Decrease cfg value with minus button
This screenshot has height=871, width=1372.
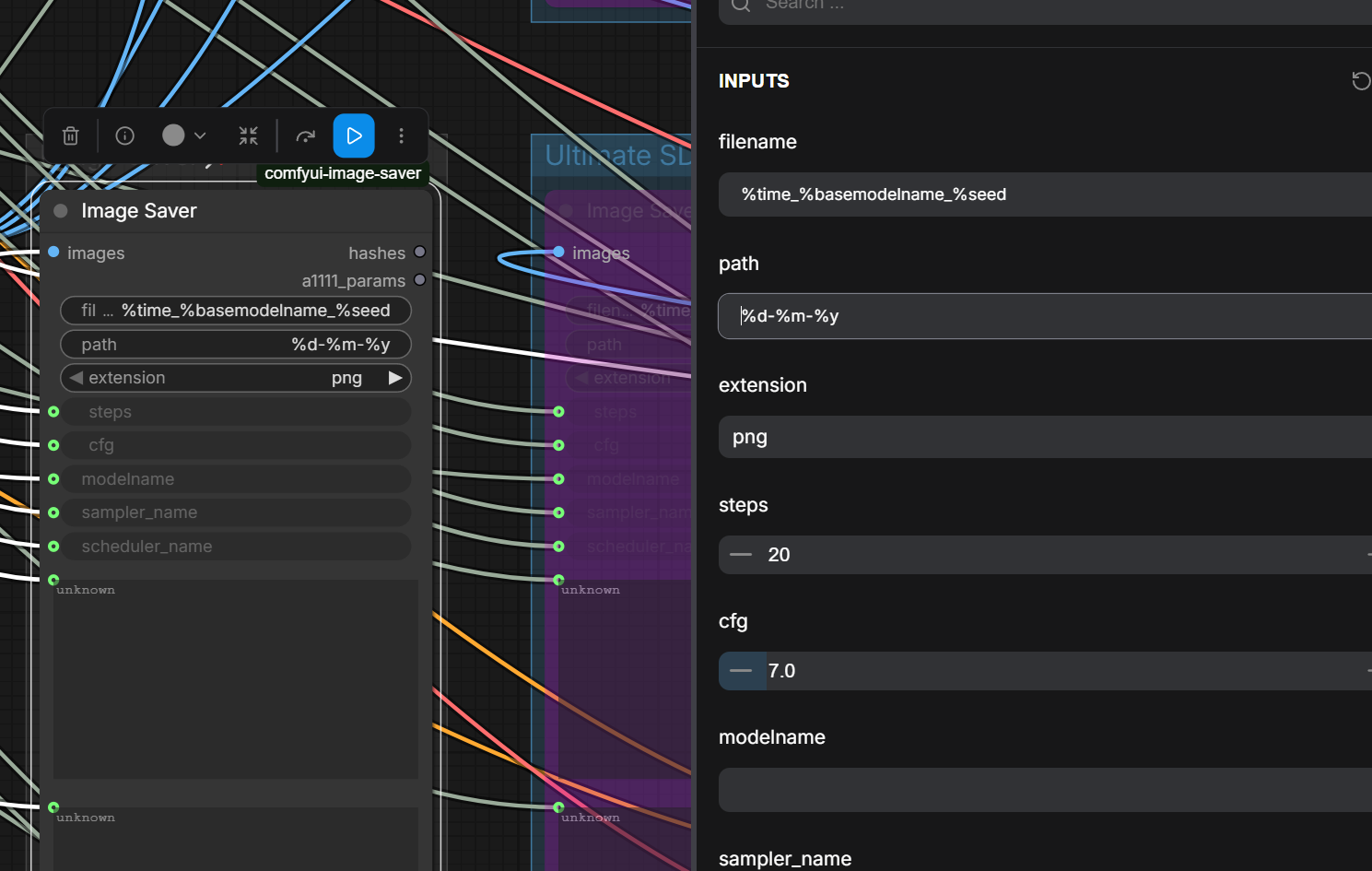[x=741, y=671]
